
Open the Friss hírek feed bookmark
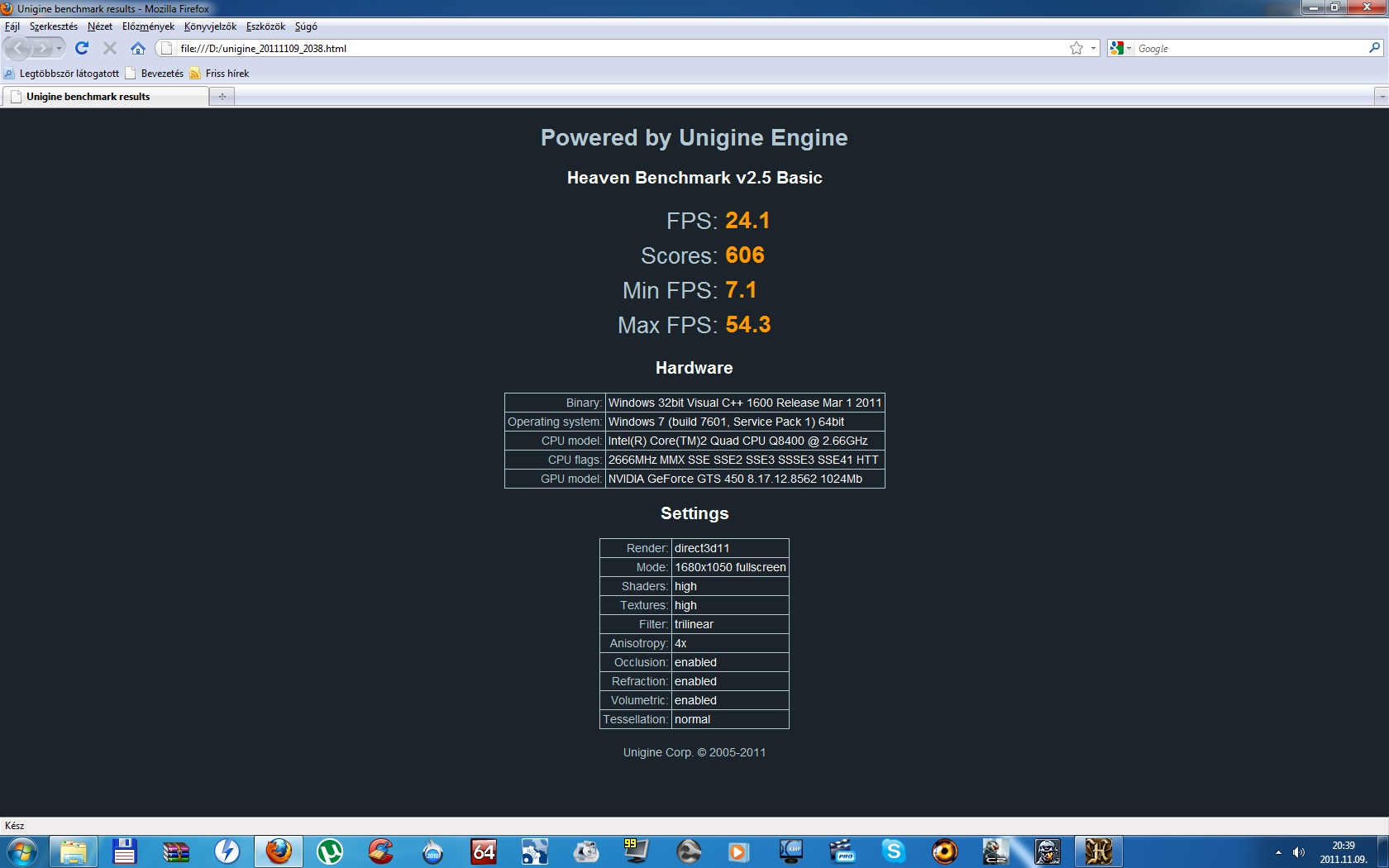(x=219, y=73)
